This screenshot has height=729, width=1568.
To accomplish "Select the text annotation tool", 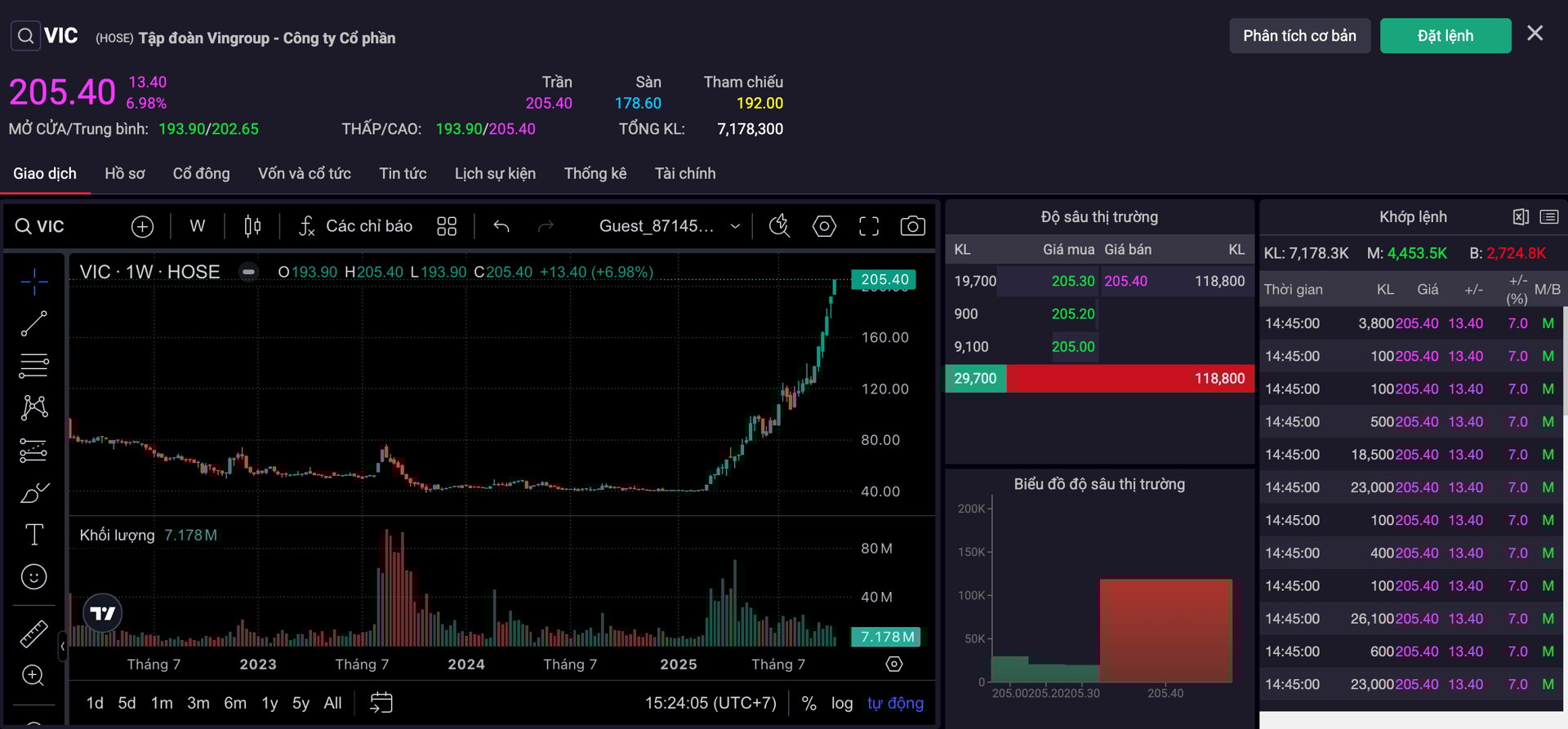I will pyautogui.click(x=33, y=535).
